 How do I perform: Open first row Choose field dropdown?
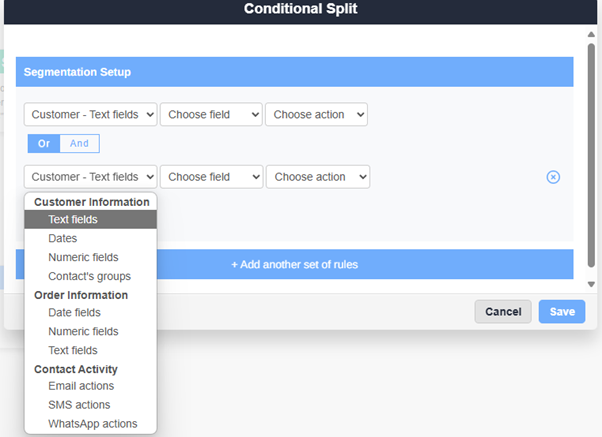point(211,115)
